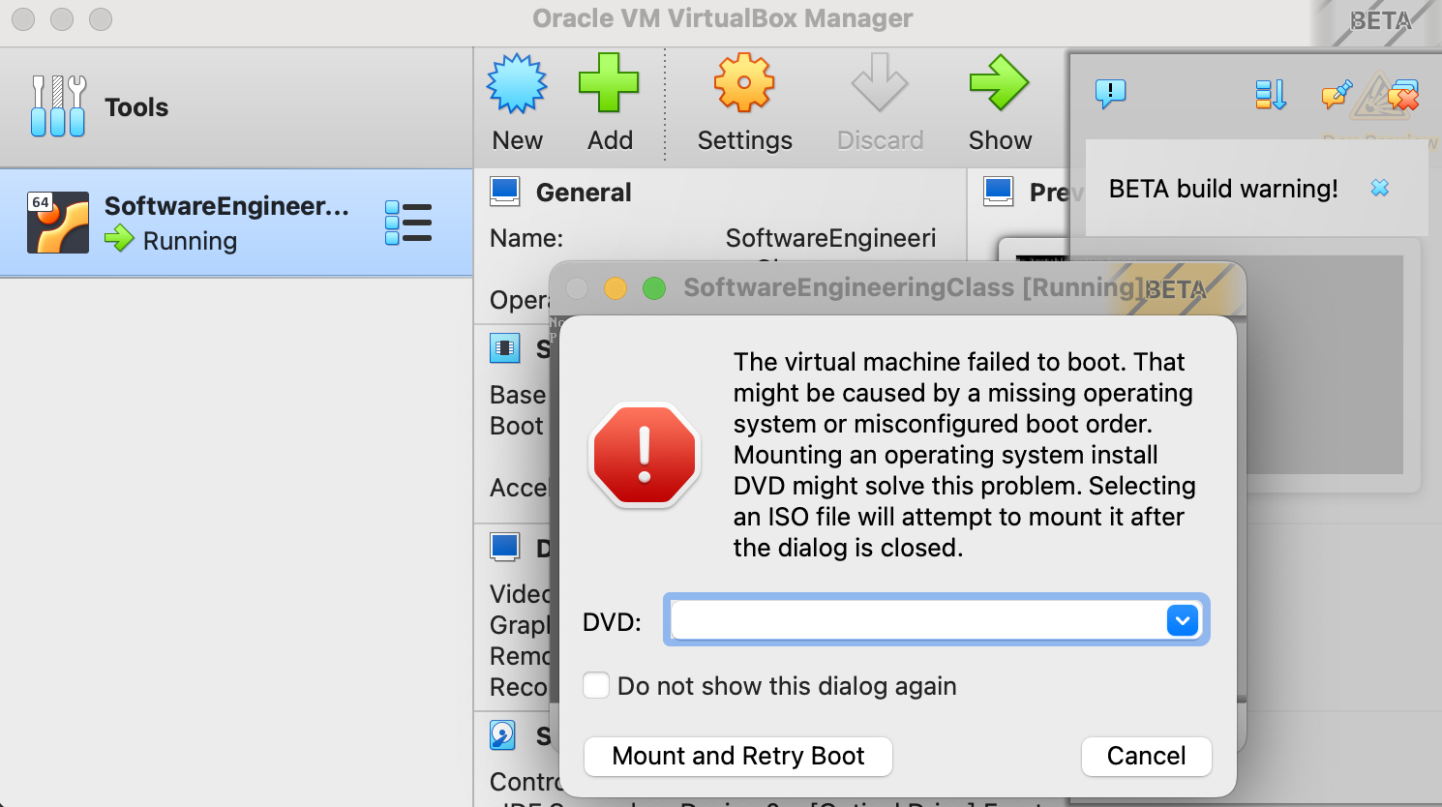Screen dimensions: 1442x807
Task: Dismiss the BETA build warning notification
Action: click(1380, 188)
